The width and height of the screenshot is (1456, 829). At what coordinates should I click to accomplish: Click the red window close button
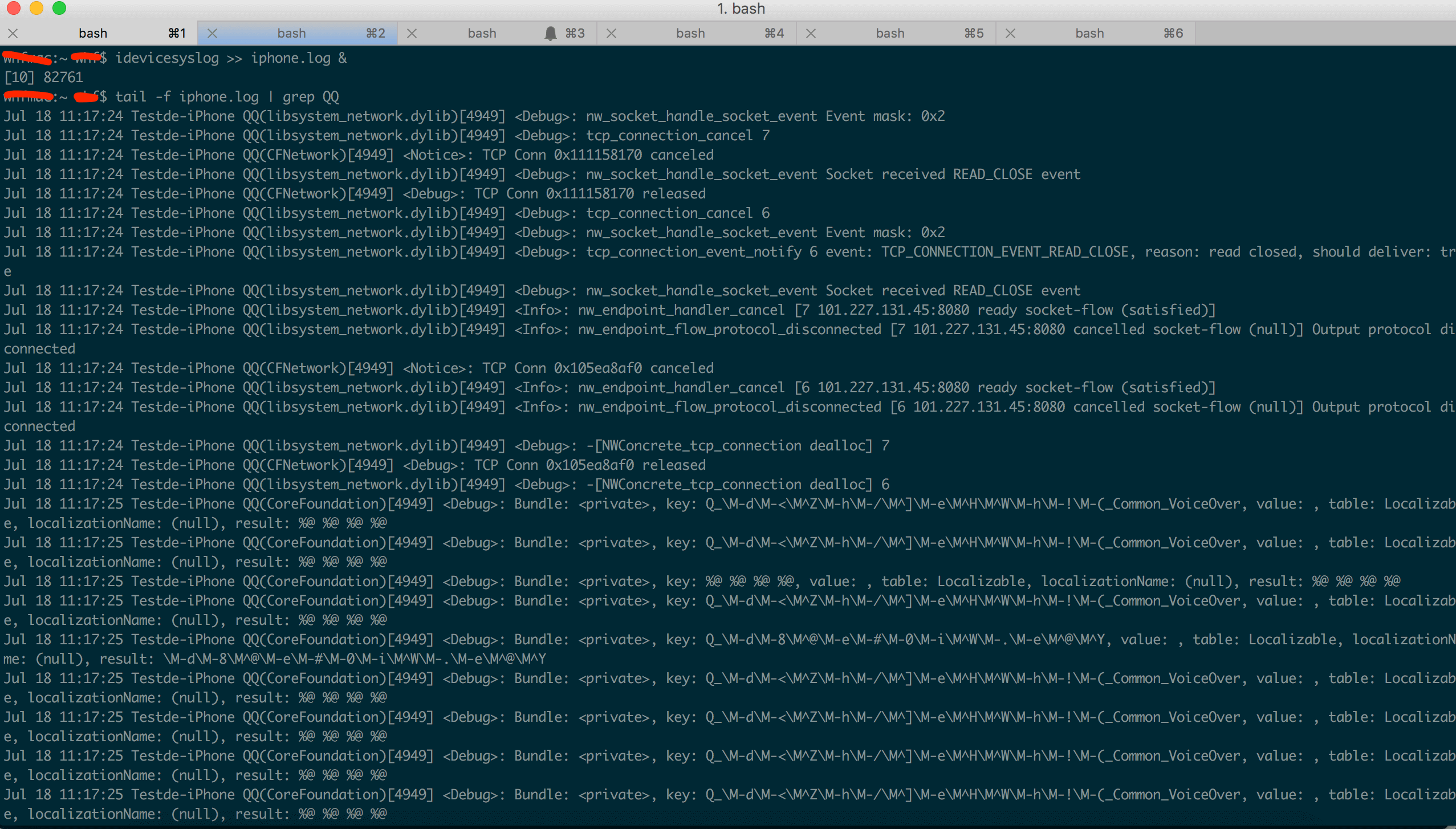14,8
